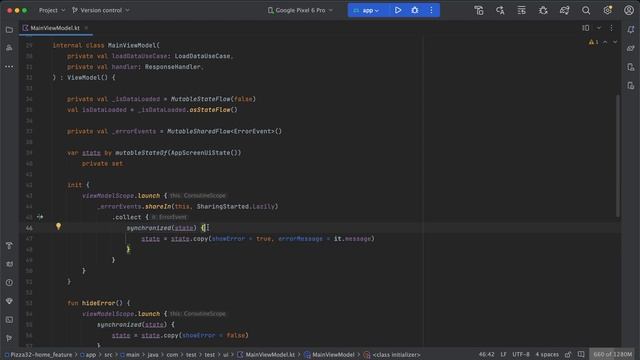Viewport: 640px width, 360px height.
Task: Click the memory indicator 660 of 1280M
Action: pyautogui.click(x=612, y=354)
